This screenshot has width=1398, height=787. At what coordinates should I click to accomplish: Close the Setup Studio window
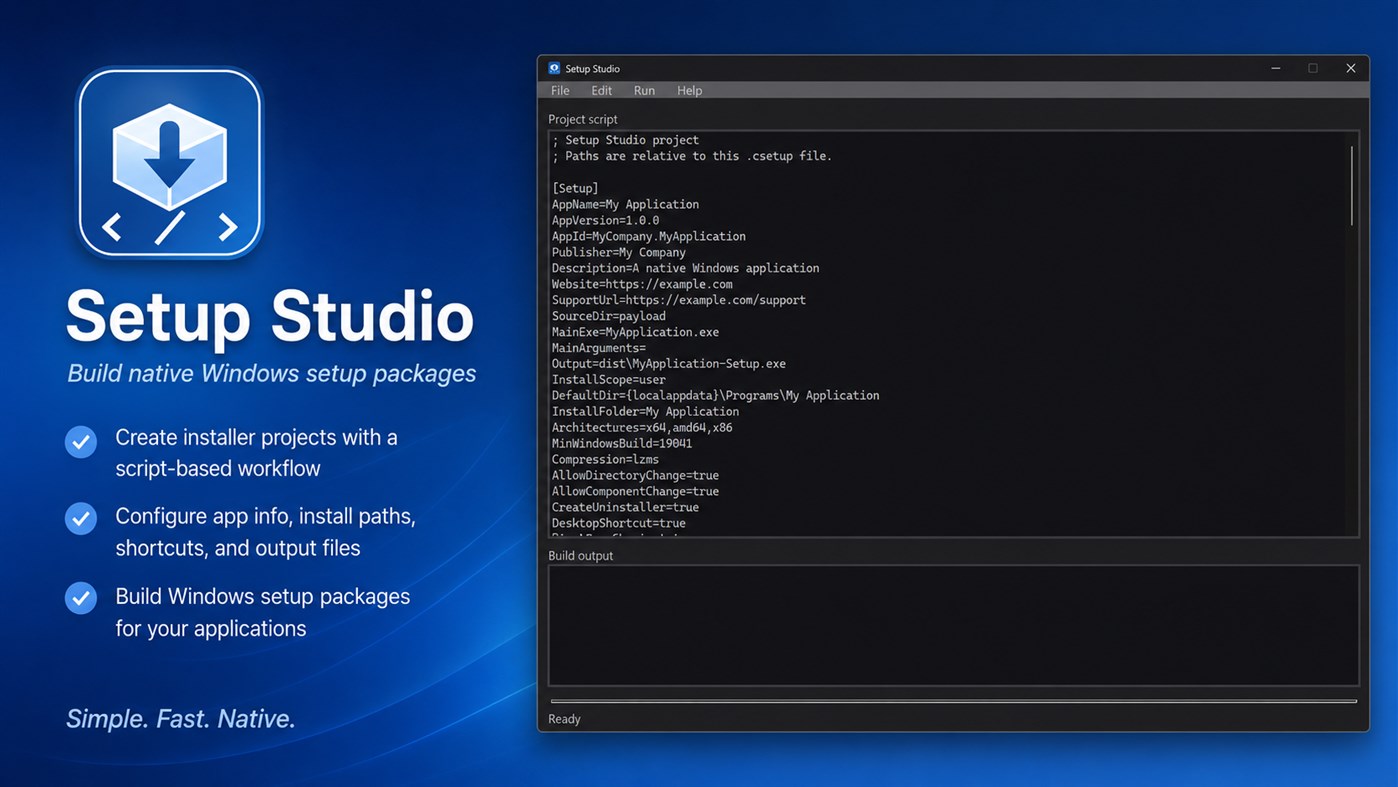pyautogui.click(x=1350, y=68)
